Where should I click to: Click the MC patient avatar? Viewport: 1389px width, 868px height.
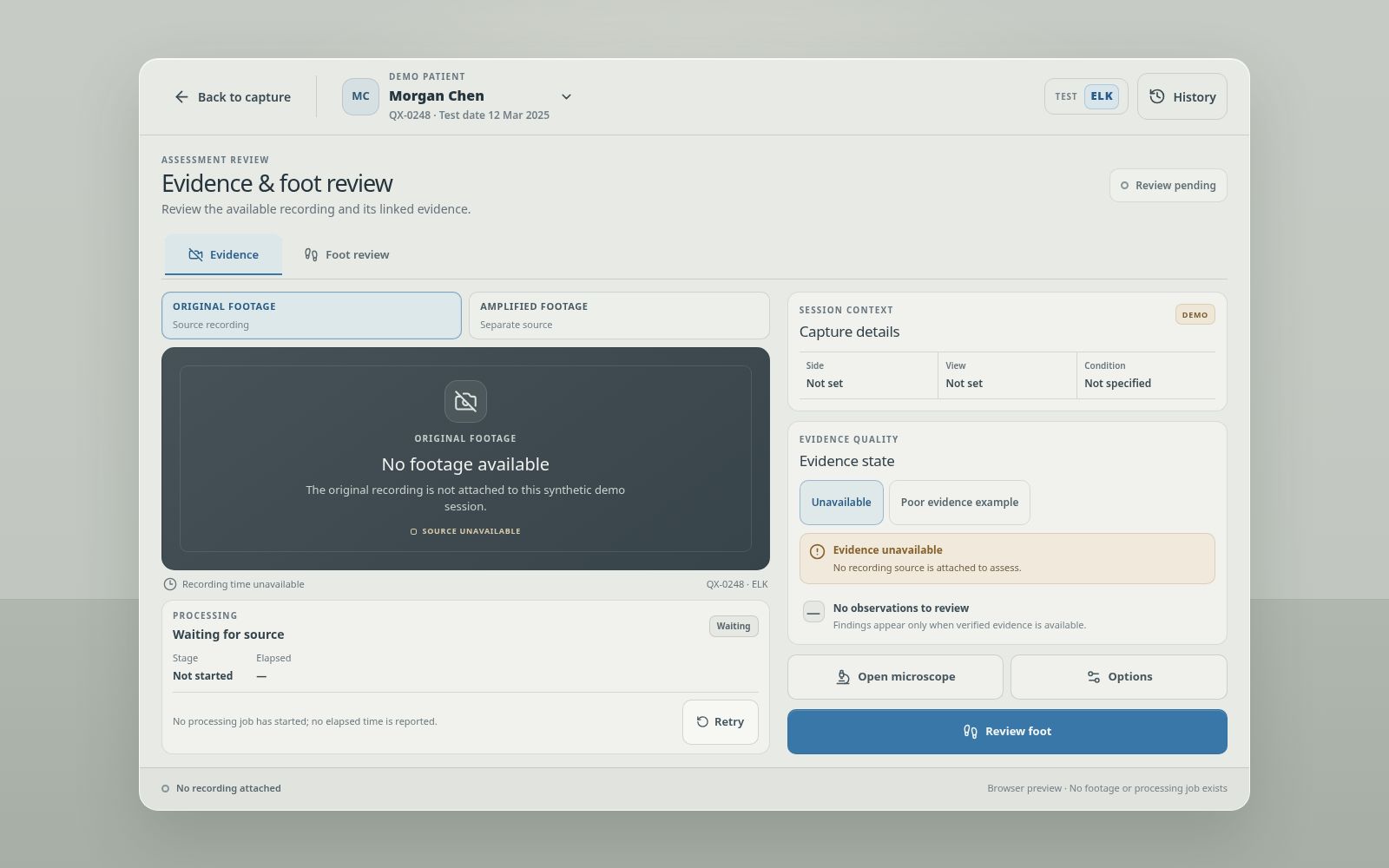[x=360, y=96]
